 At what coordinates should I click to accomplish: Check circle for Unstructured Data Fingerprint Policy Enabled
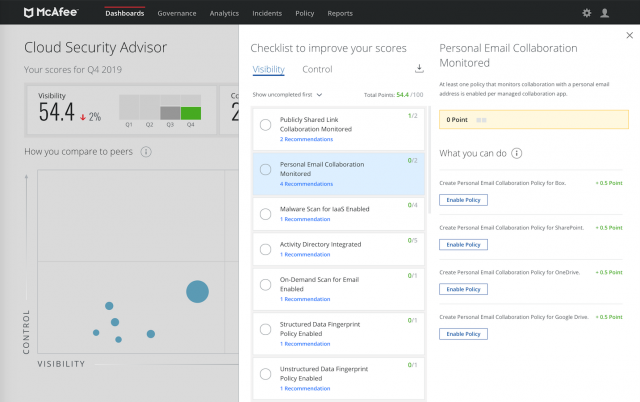[265, 374]
